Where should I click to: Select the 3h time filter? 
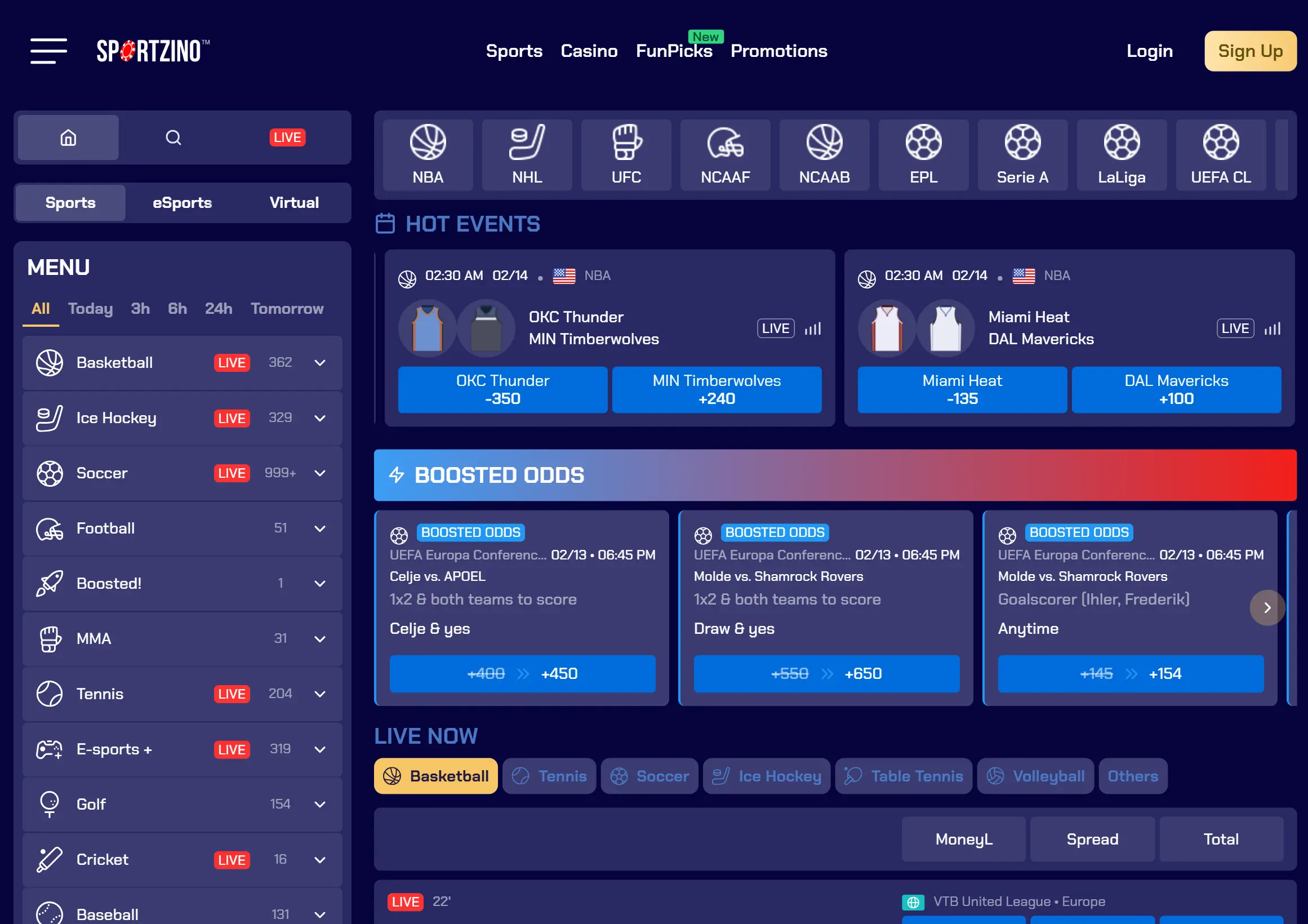click(x=140, y=309)
